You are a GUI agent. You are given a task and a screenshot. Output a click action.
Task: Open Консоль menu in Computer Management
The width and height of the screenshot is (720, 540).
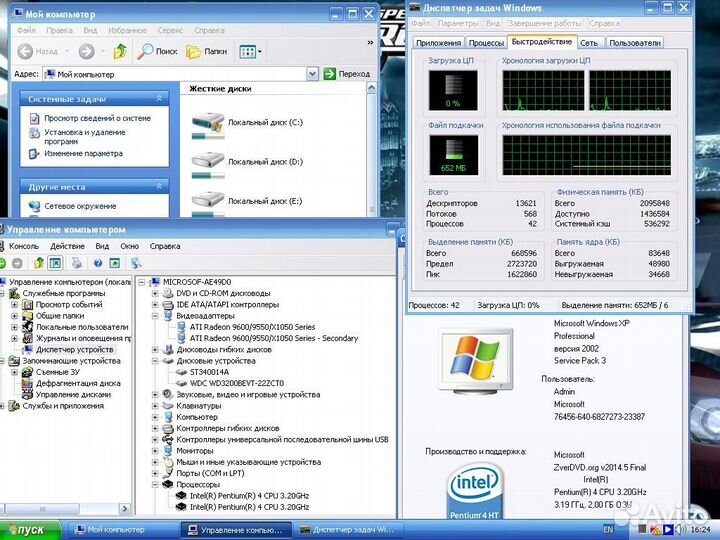coord(24,246)
